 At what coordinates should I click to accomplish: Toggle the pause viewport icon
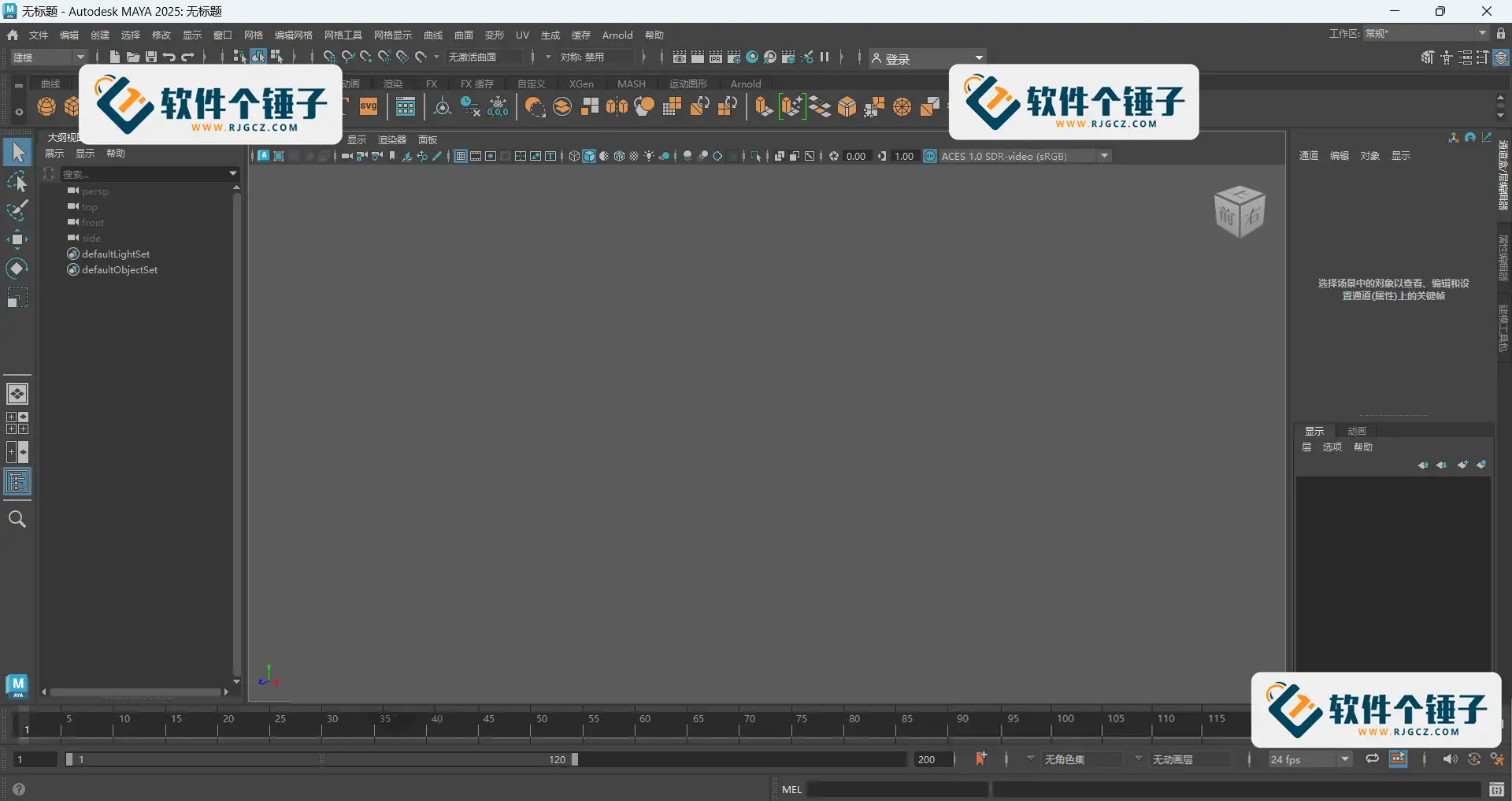[x=825, y=57]
